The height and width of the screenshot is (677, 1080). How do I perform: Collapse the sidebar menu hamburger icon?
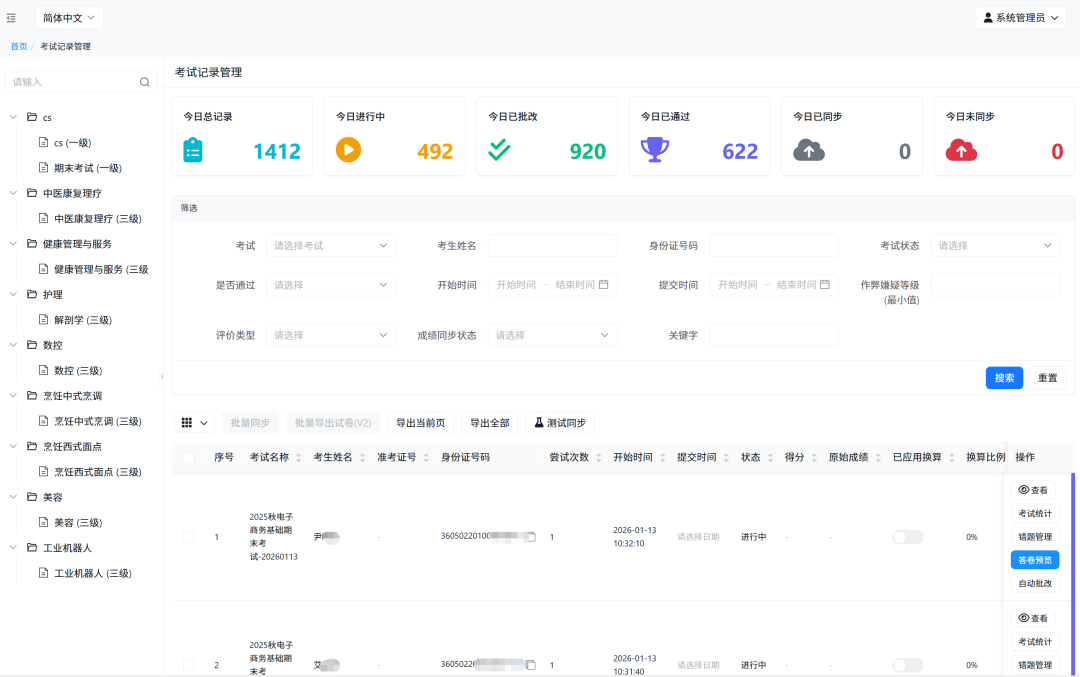coord(11,18)
